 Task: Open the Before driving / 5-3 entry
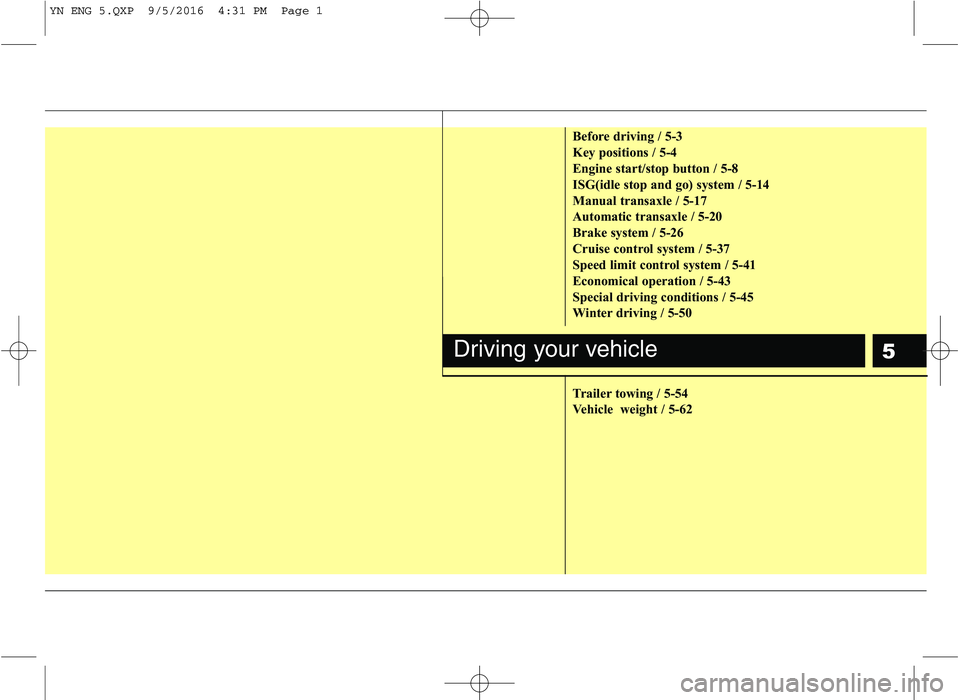[x=627, y=135]
